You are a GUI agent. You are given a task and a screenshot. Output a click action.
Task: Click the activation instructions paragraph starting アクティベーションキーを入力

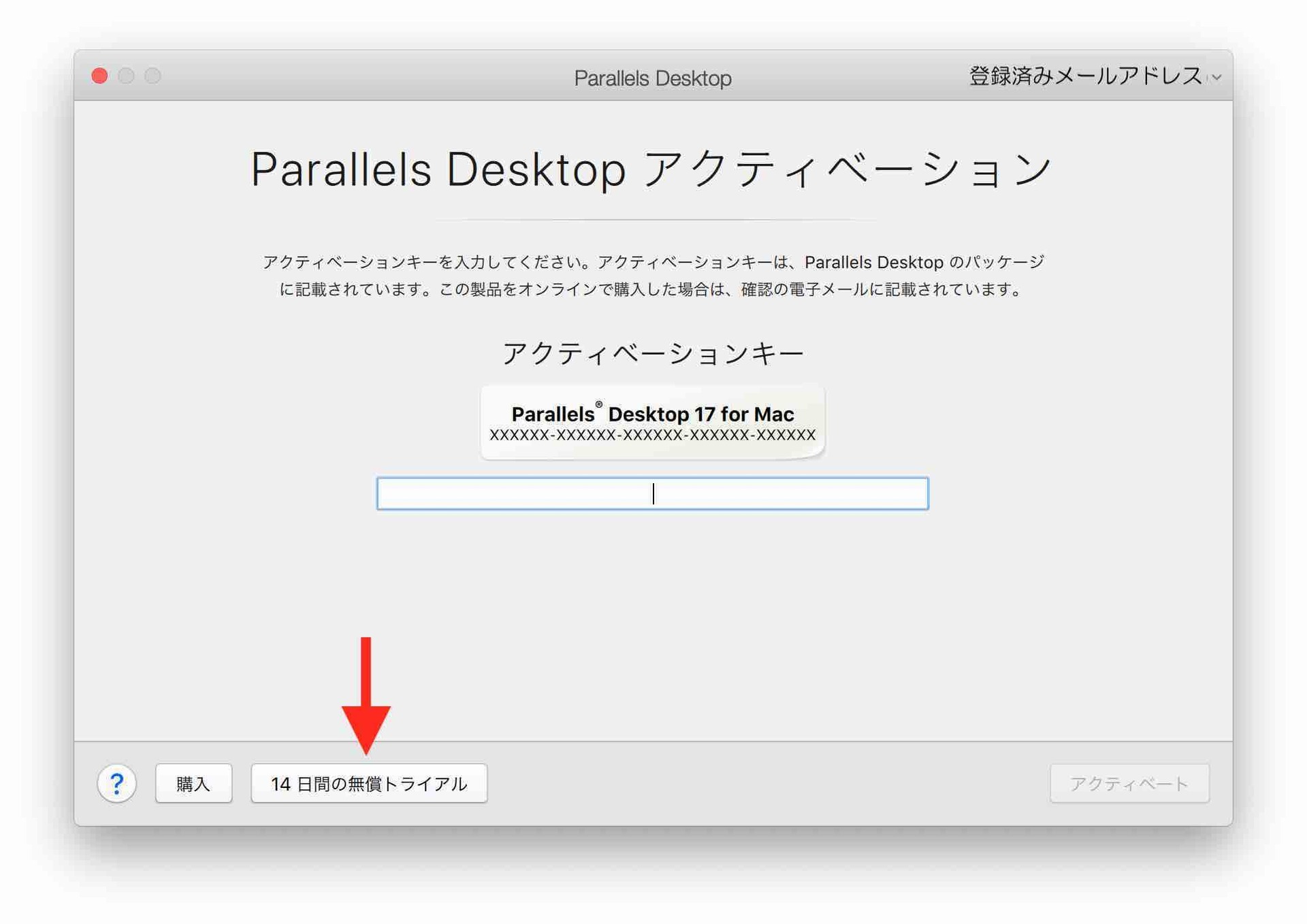point(652,276)
